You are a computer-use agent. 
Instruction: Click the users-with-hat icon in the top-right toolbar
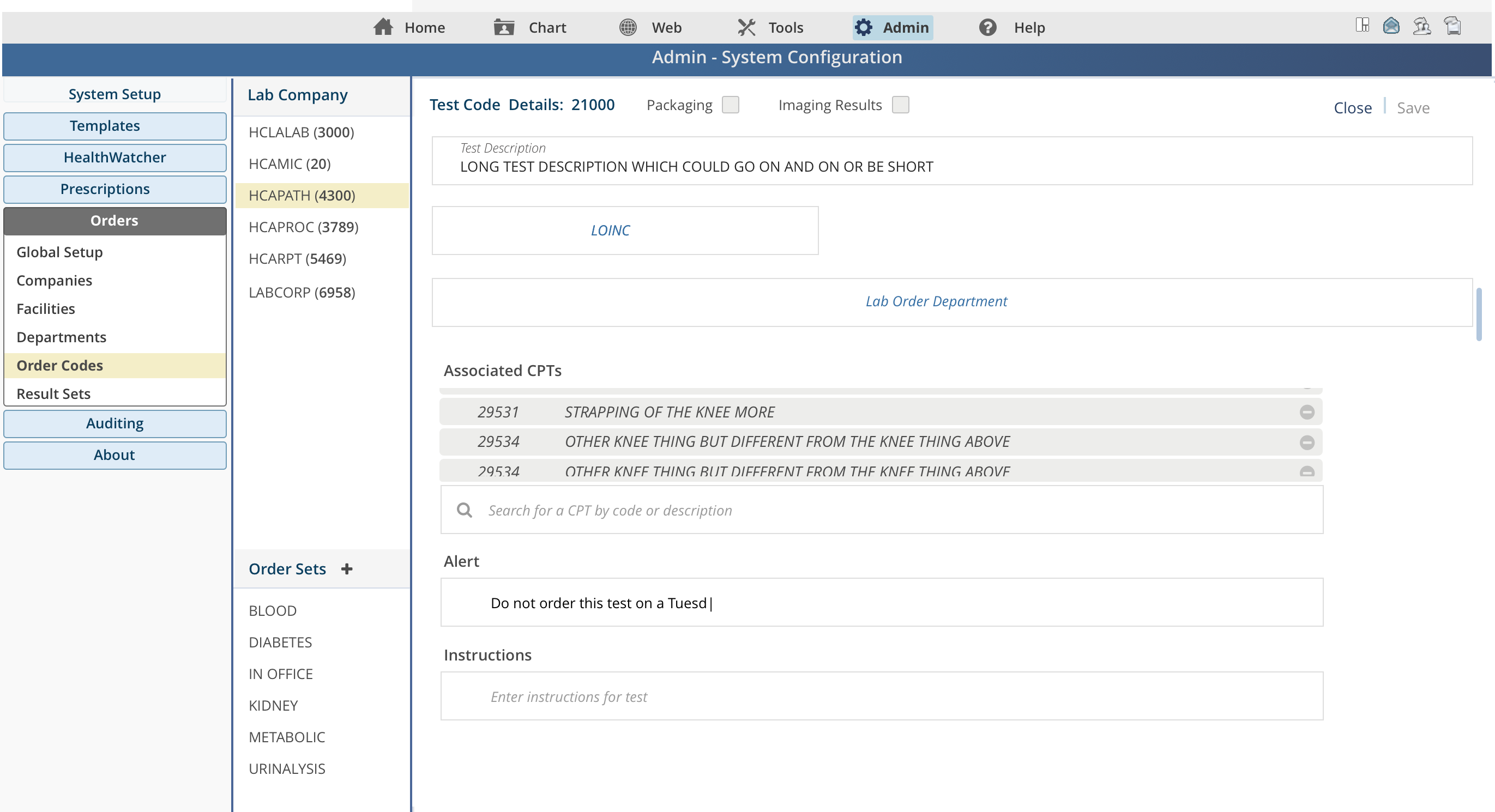(x=1422, y=26)
